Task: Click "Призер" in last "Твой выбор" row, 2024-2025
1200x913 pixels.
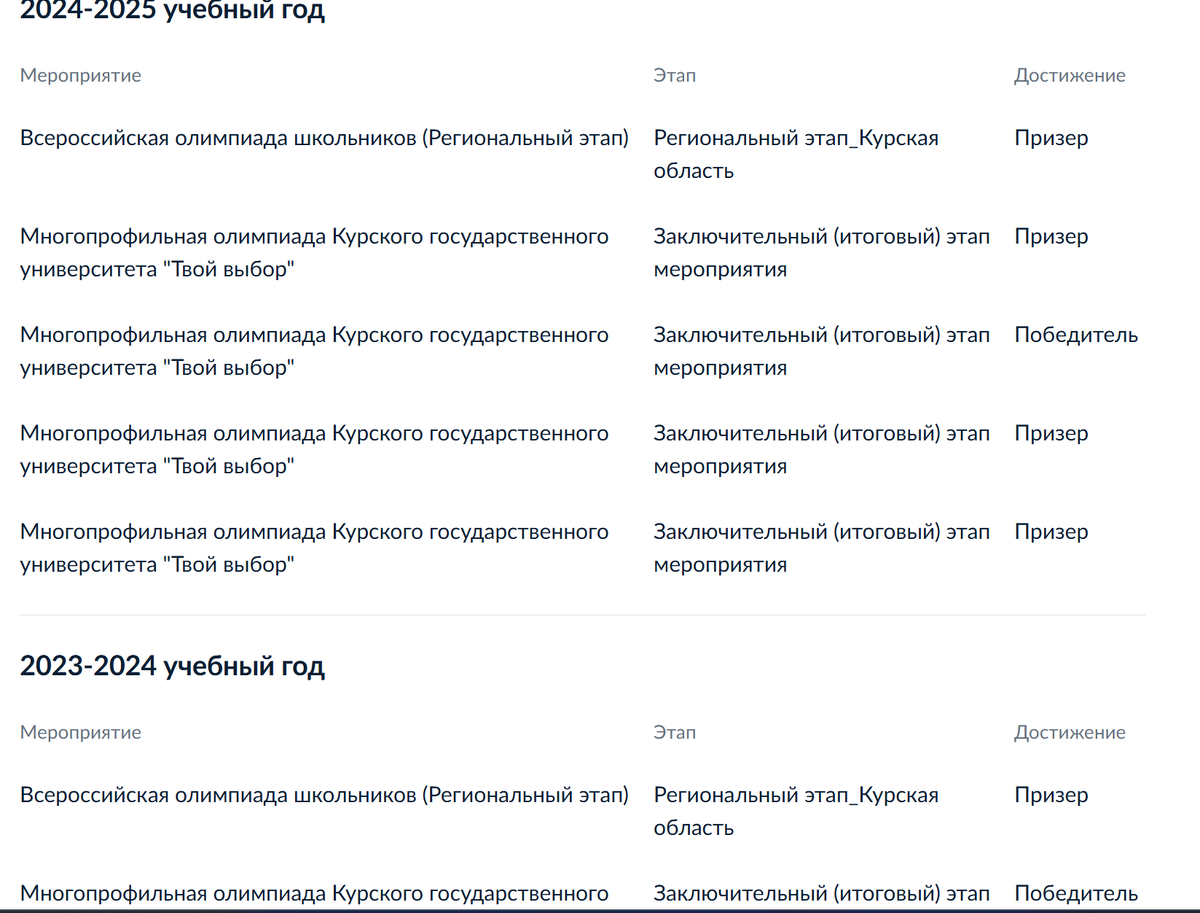Action: click(1051, 532)
